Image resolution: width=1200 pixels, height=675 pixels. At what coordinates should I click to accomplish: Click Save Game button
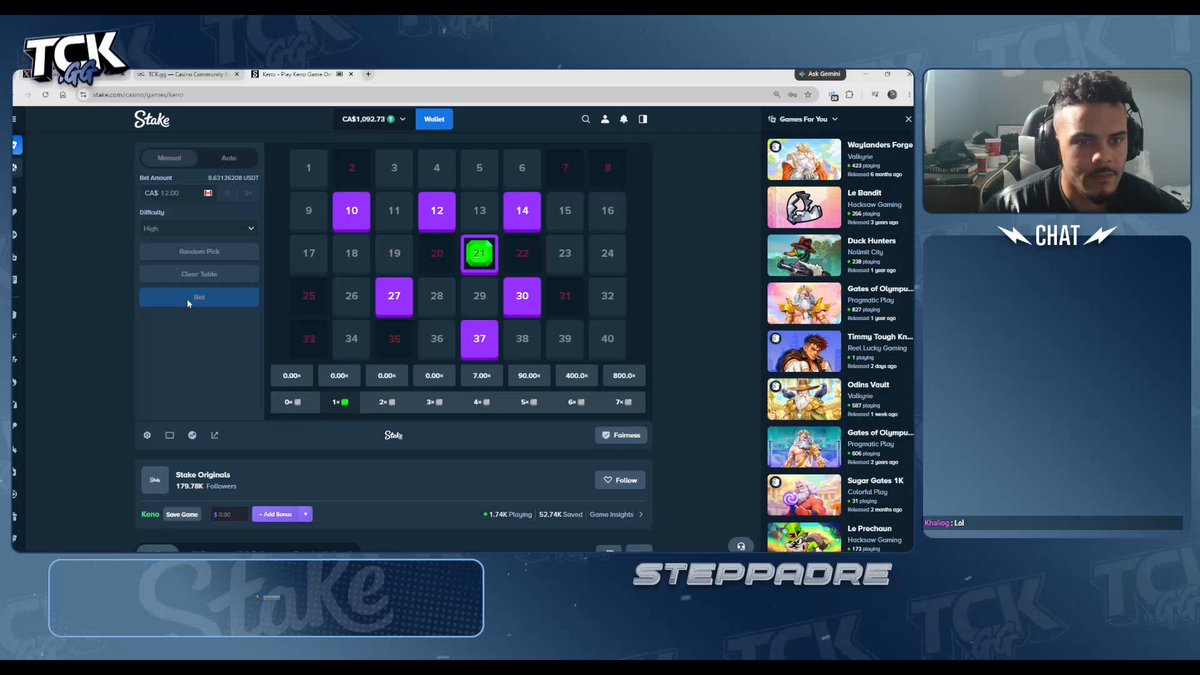182,514
